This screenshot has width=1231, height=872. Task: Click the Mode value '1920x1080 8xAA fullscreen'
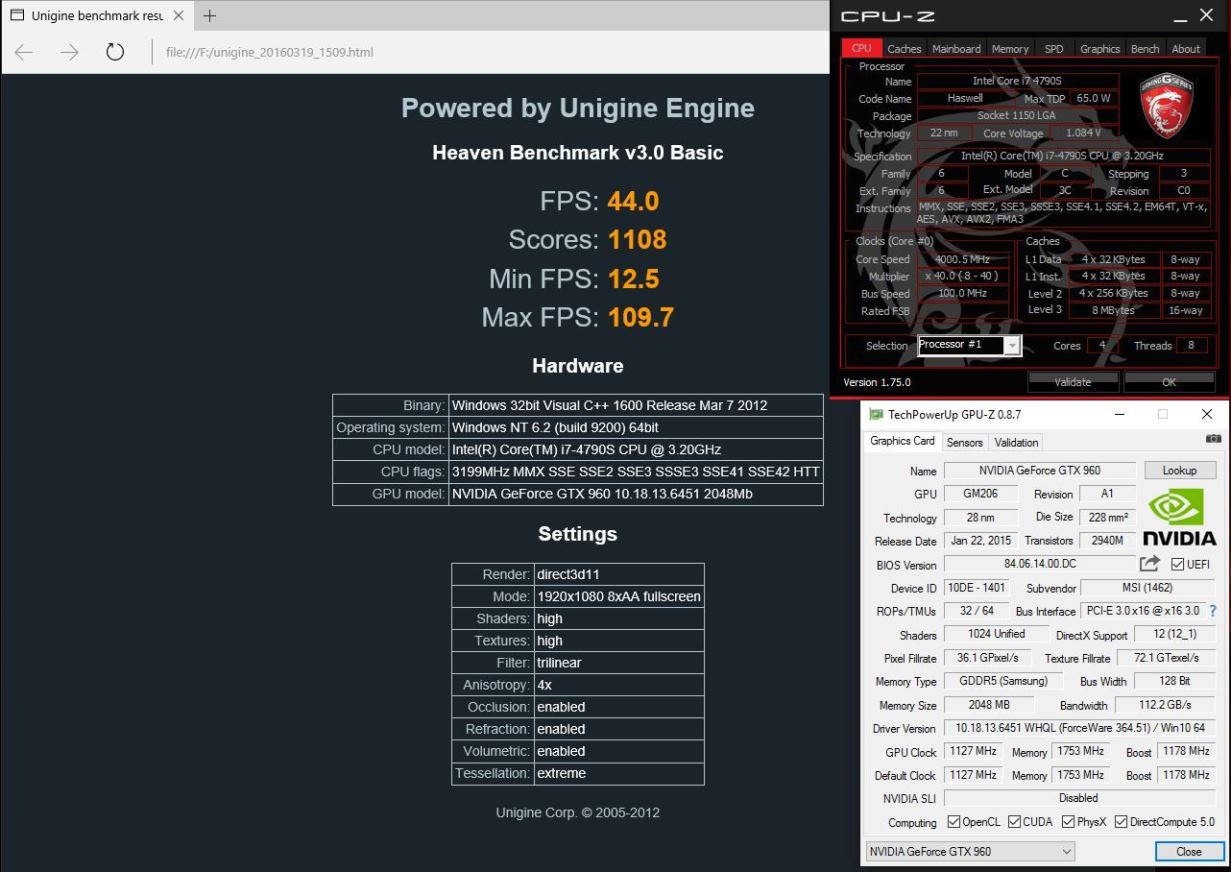[x=619, y=597]
